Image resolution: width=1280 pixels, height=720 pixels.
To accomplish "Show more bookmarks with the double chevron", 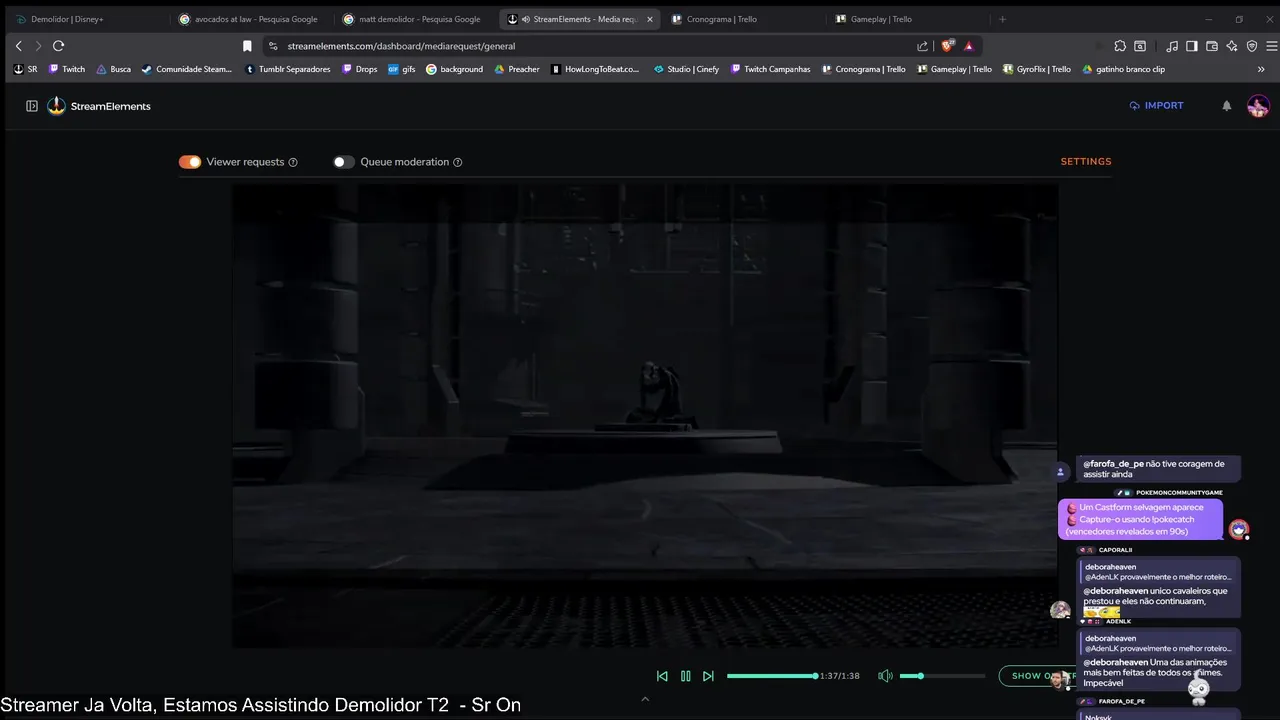I will (1260, 69).
